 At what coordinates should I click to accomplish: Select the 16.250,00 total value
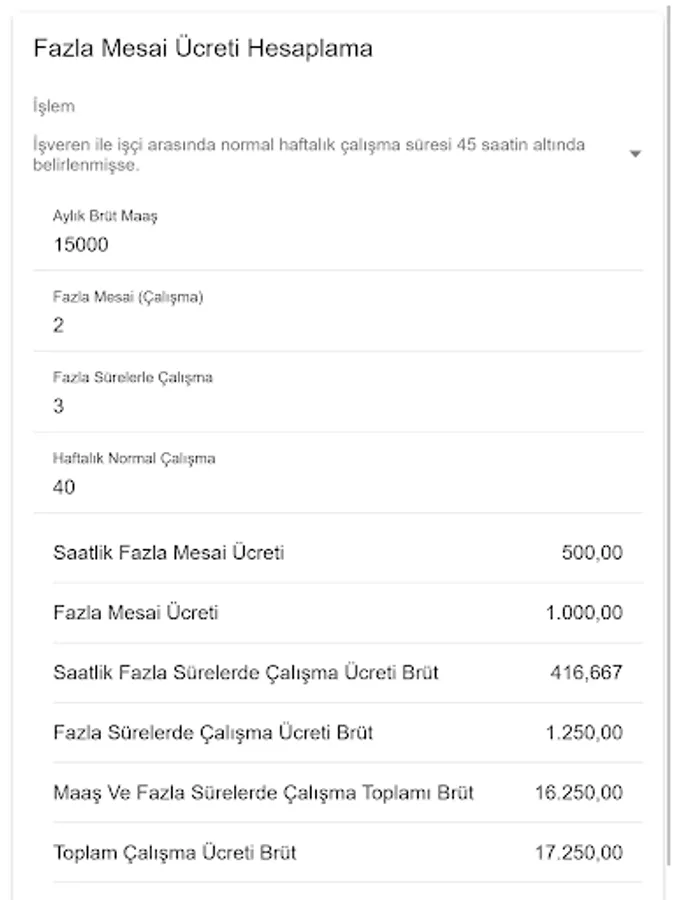click(x=579, y=793)
